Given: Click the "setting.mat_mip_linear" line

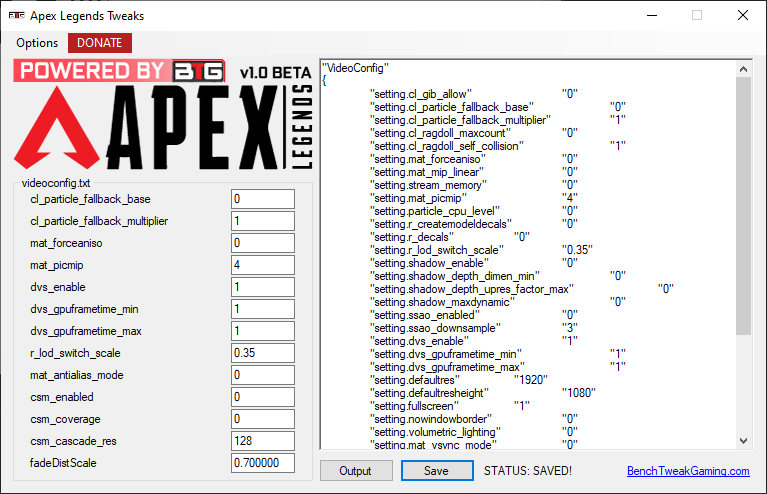Looking at the screenshot, I should [474, 172].
